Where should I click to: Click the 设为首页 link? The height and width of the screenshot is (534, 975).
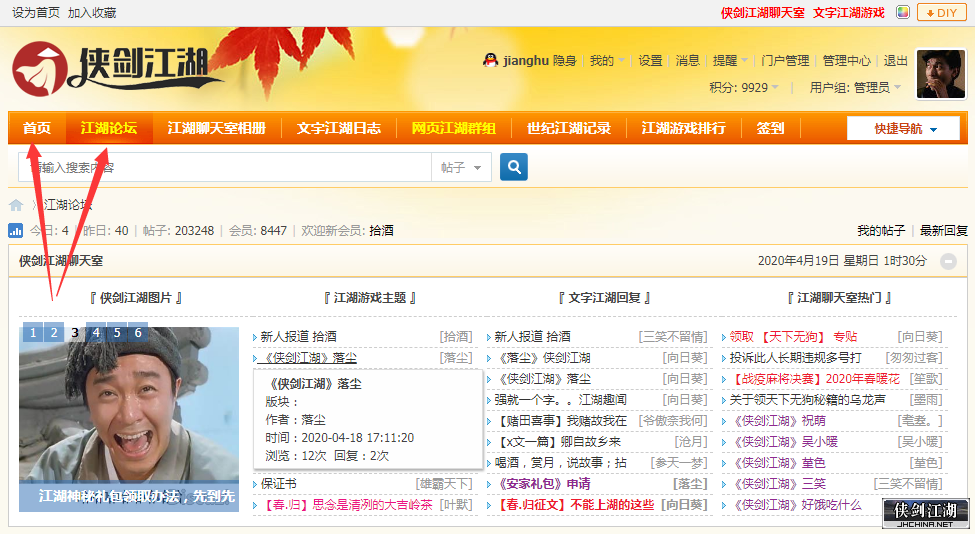tap(36, 12)
